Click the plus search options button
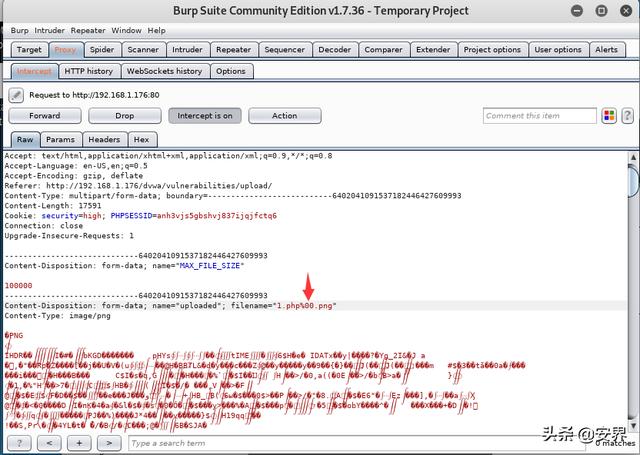This screenshot has width=640, height=455. pyautogui.click(x=79, y=443)
